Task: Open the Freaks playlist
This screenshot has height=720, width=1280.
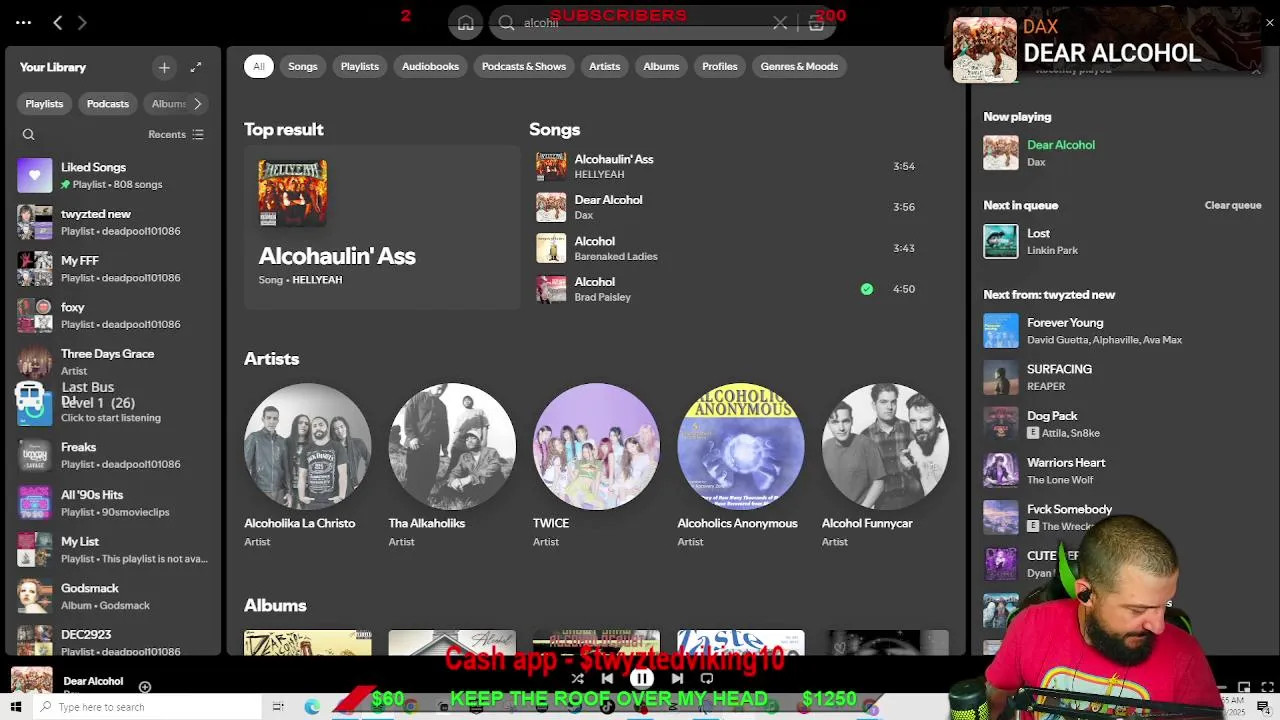Action: click(112, 455)
